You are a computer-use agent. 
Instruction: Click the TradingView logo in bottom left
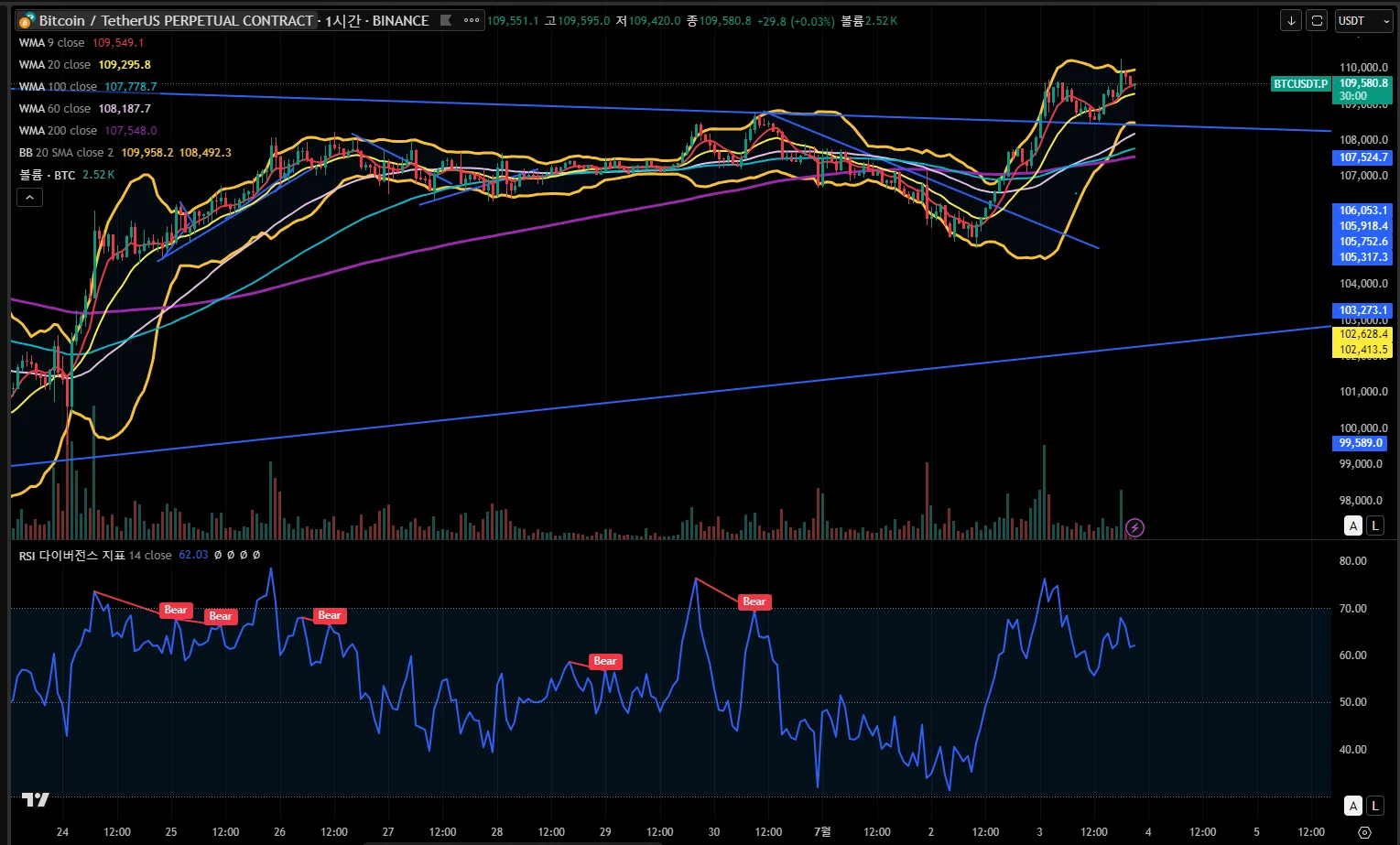[x=36, y=800]
